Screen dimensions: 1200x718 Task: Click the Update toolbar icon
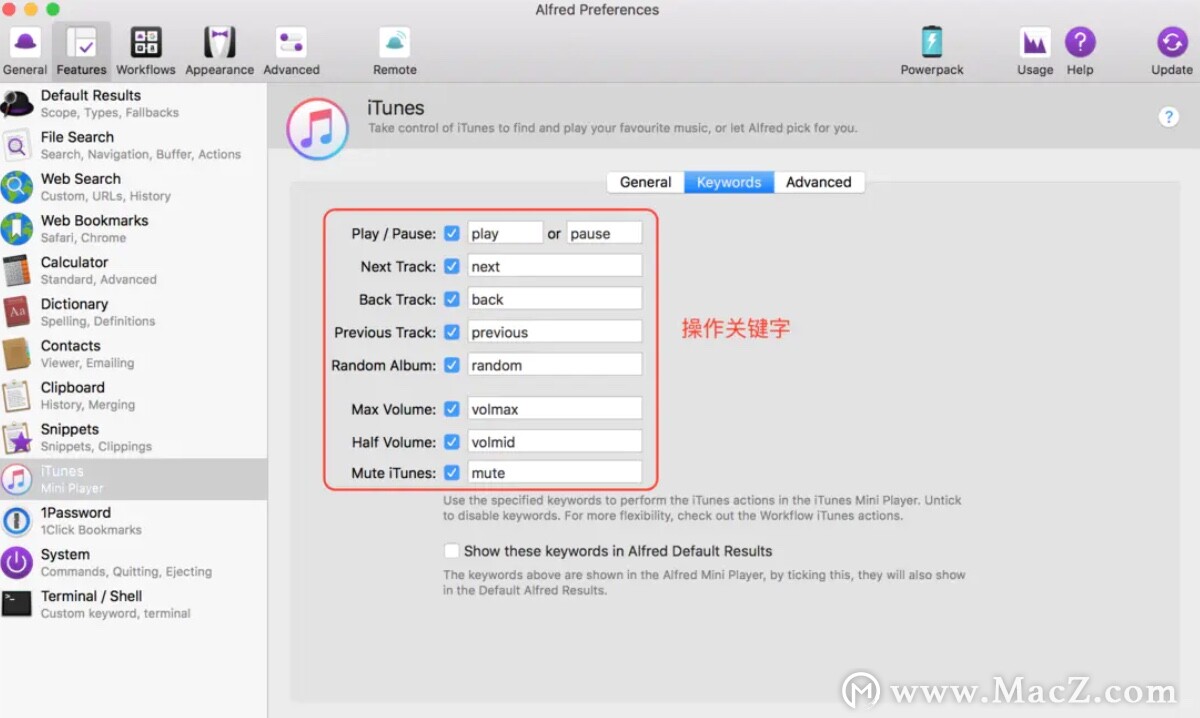pyautogui.click(x=1172, y=51)
